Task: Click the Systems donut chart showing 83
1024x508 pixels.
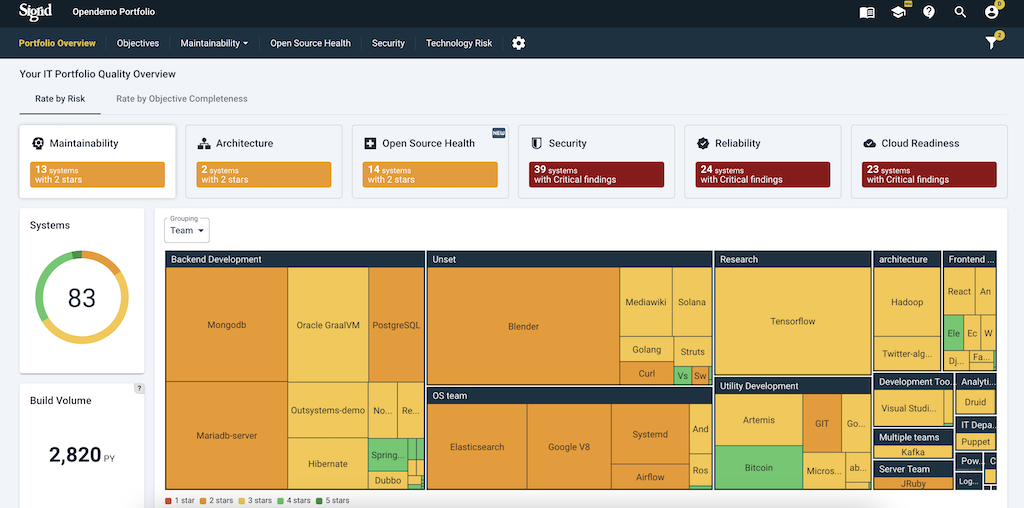Action: pyautogui.click(x=82, y=298)
